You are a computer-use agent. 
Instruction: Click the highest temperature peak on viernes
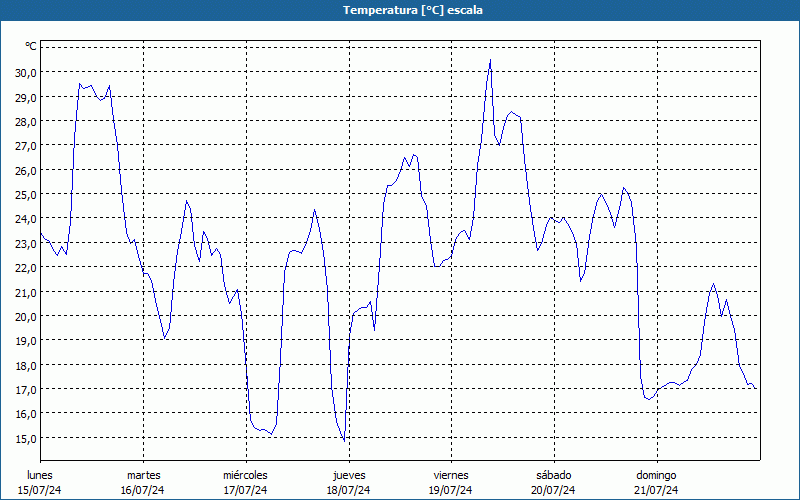(x=490, y=60)
